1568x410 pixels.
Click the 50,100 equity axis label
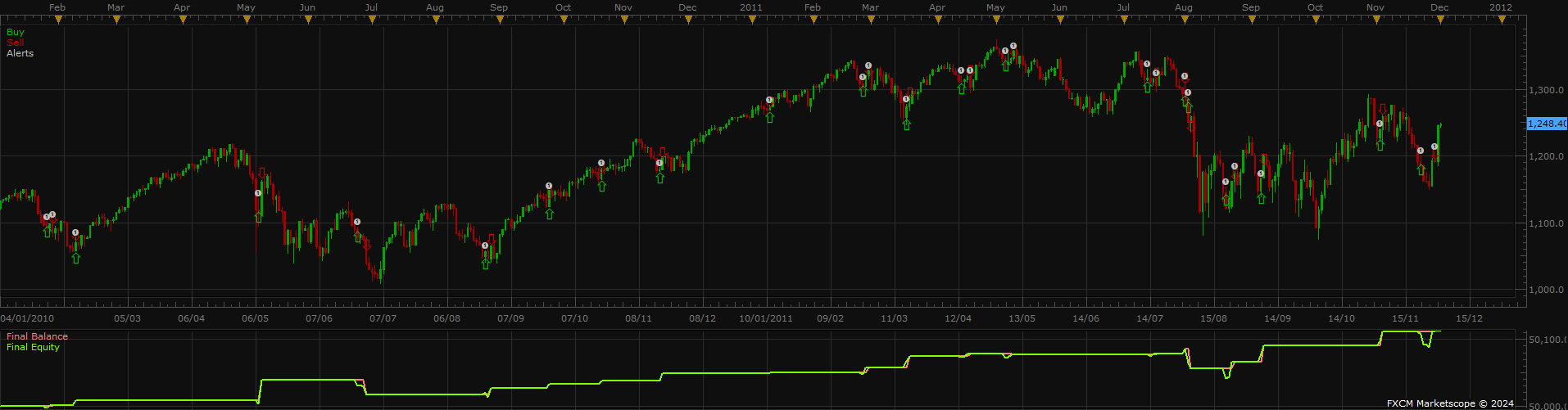point(1548,339)
